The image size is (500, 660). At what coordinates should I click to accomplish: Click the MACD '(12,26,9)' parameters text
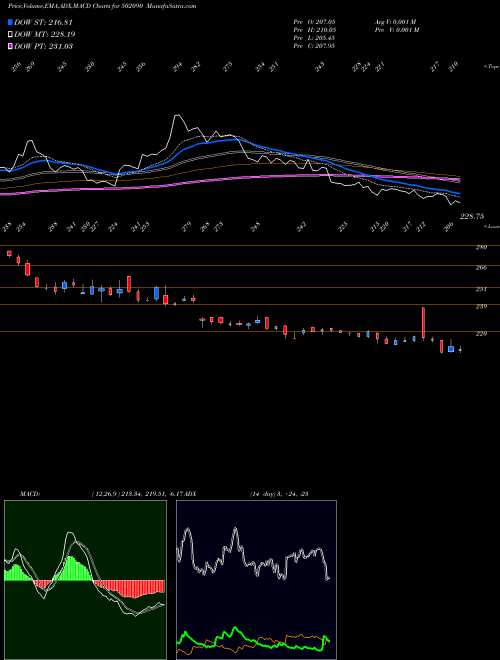pyautogui.click(x=104, y=494)
